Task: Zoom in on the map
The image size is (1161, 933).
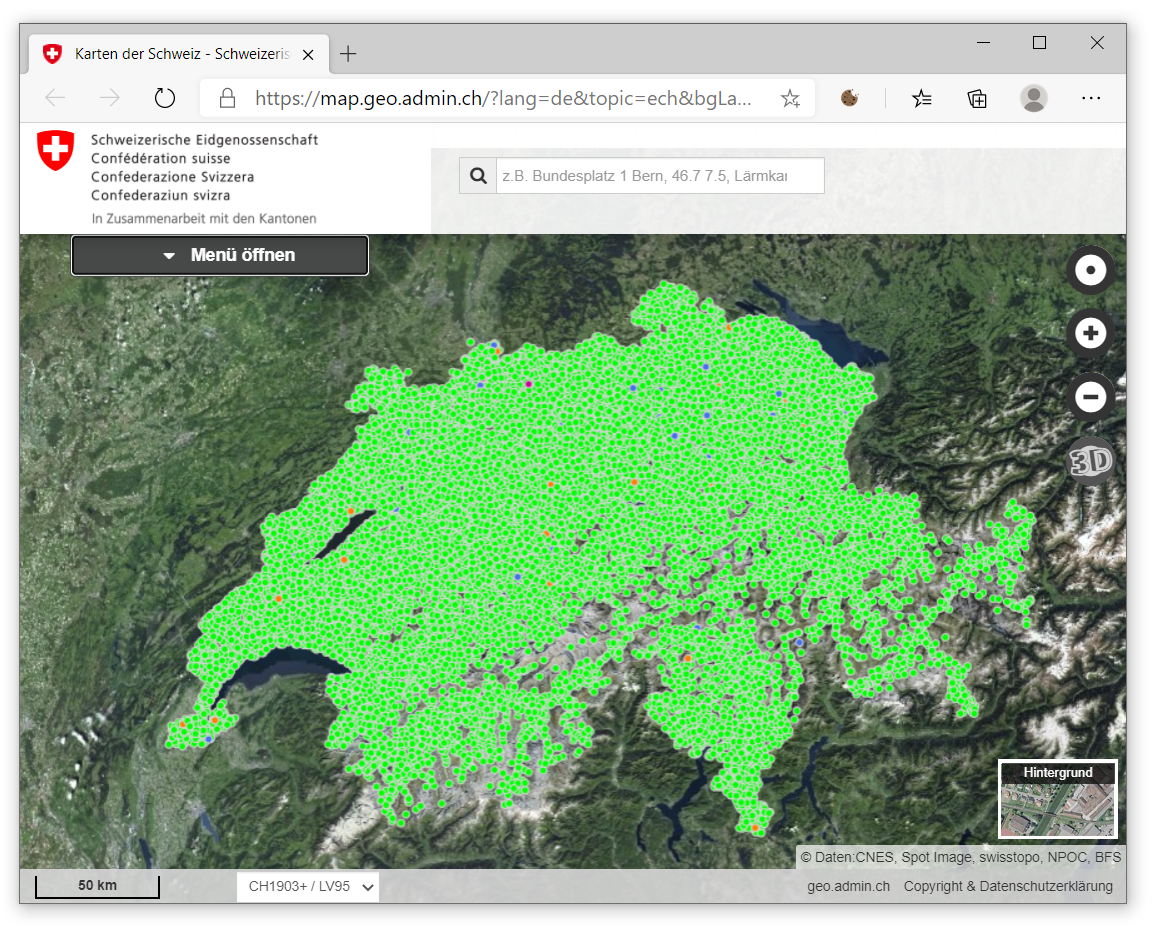Action: [1090, 334]
